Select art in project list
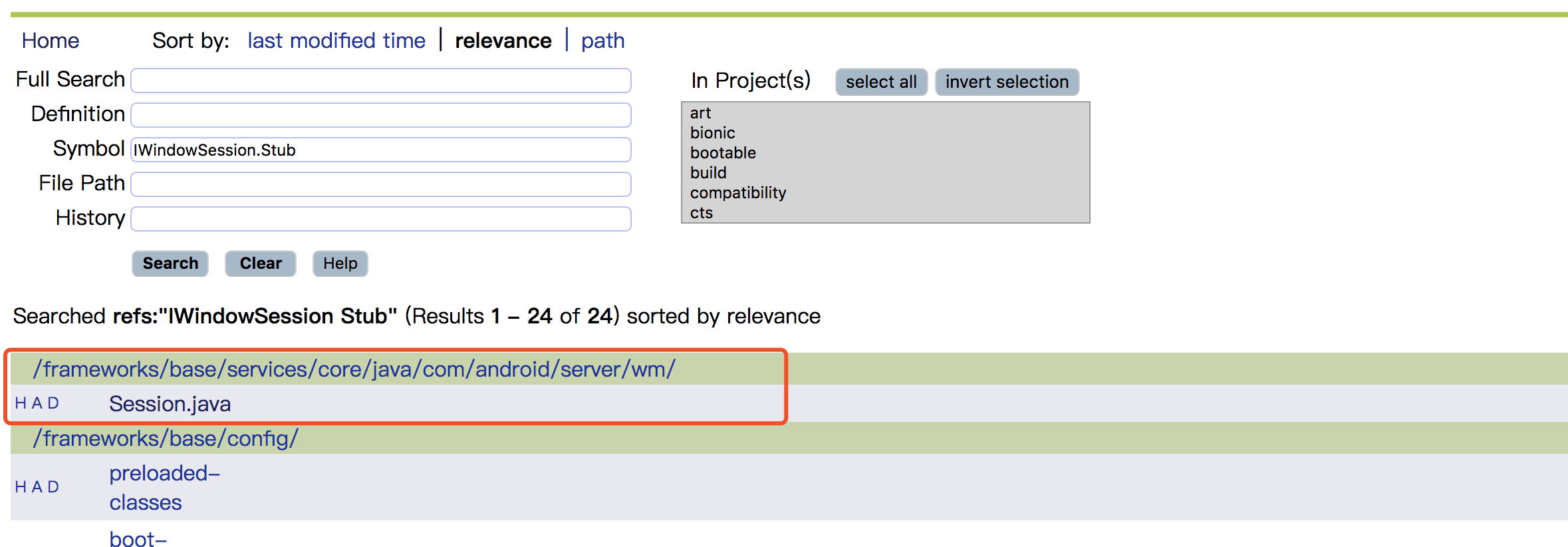This screenshot has height=547, width=1568. 701,113
